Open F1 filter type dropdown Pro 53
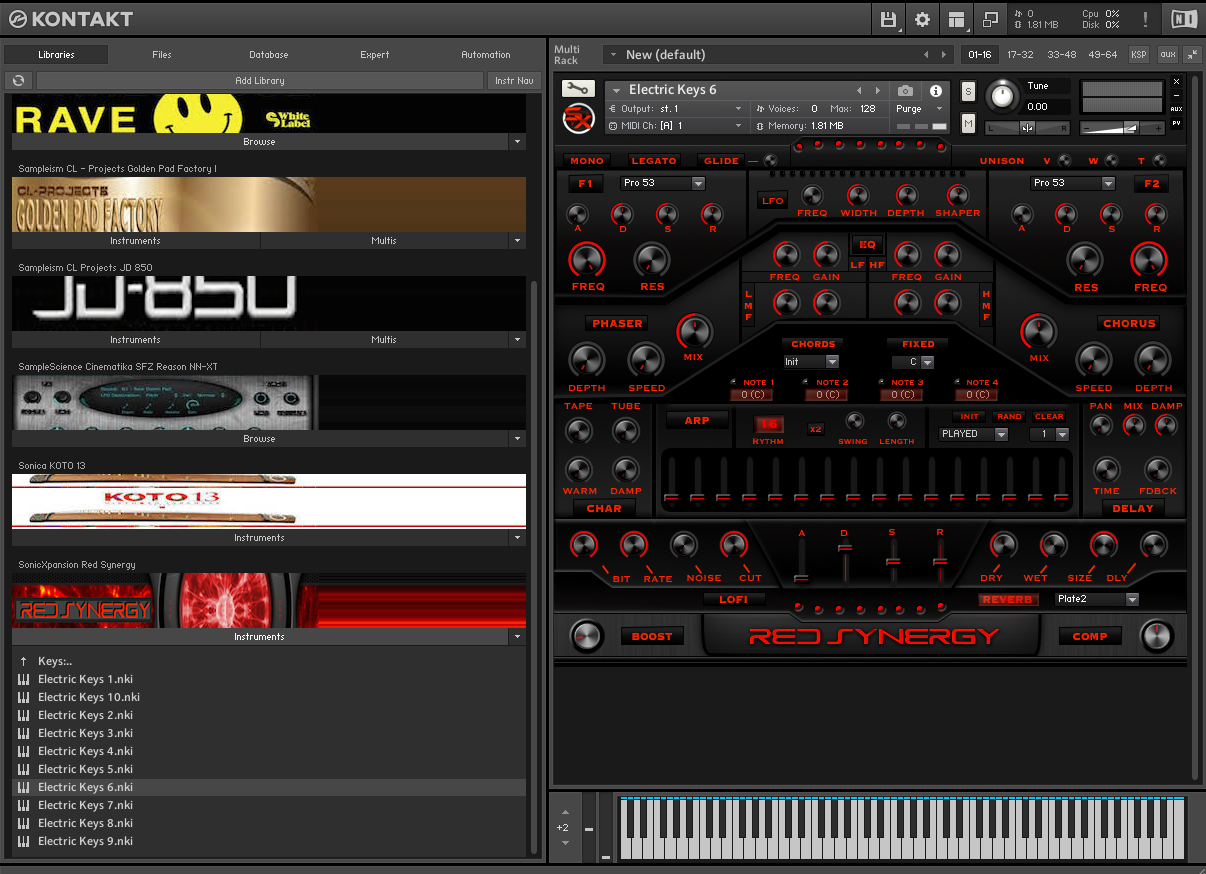Viewport: 1206px width, 874px height. click(662, 183)
